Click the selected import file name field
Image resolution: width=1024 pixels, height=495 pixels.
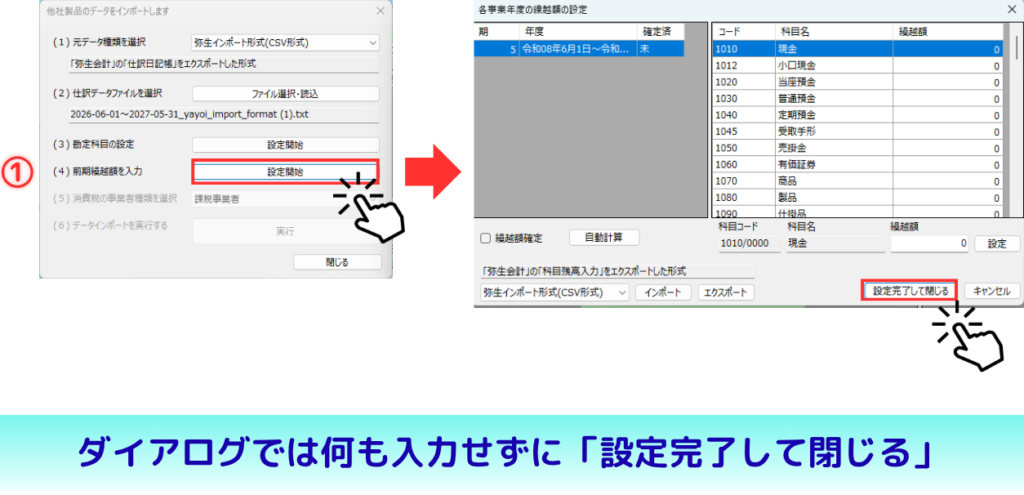223,115
